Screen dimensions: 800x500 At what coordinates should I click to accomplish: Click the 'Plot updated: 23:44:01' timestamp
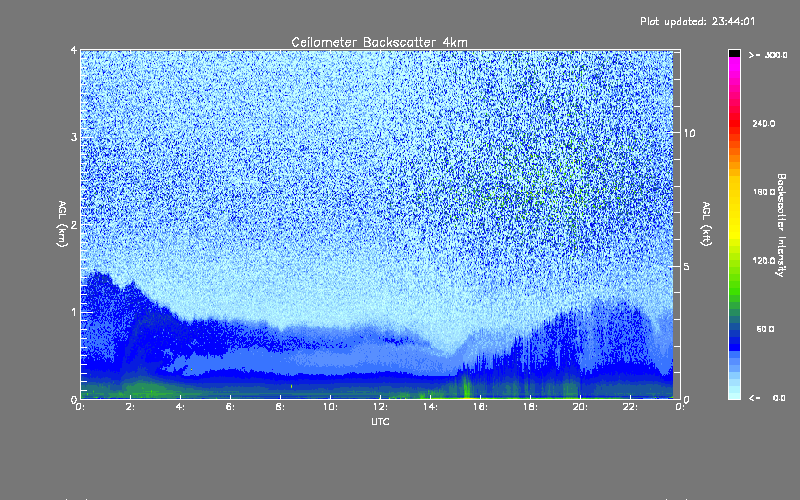click(x=697, y=21)
